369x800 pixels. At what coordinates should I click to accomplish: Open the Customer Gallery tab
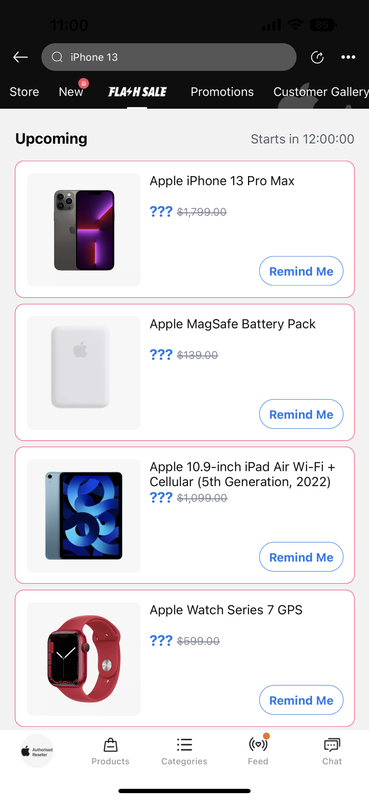[x=321, y=92]
